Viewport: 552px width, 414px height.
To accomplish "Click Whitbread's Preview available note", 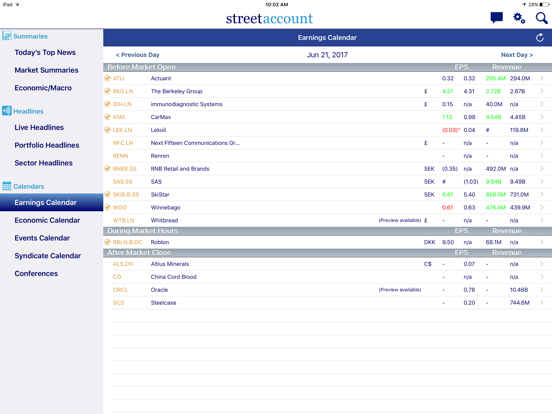I will [400, 220].
